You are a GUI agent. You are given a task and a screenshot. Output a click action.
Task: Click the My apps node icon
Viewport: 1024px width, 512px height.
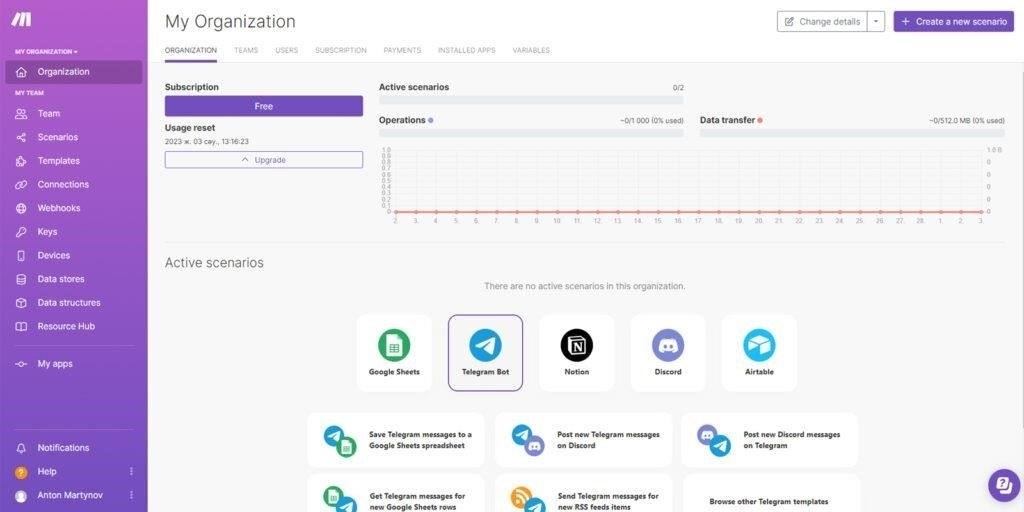tap(21, 364)
